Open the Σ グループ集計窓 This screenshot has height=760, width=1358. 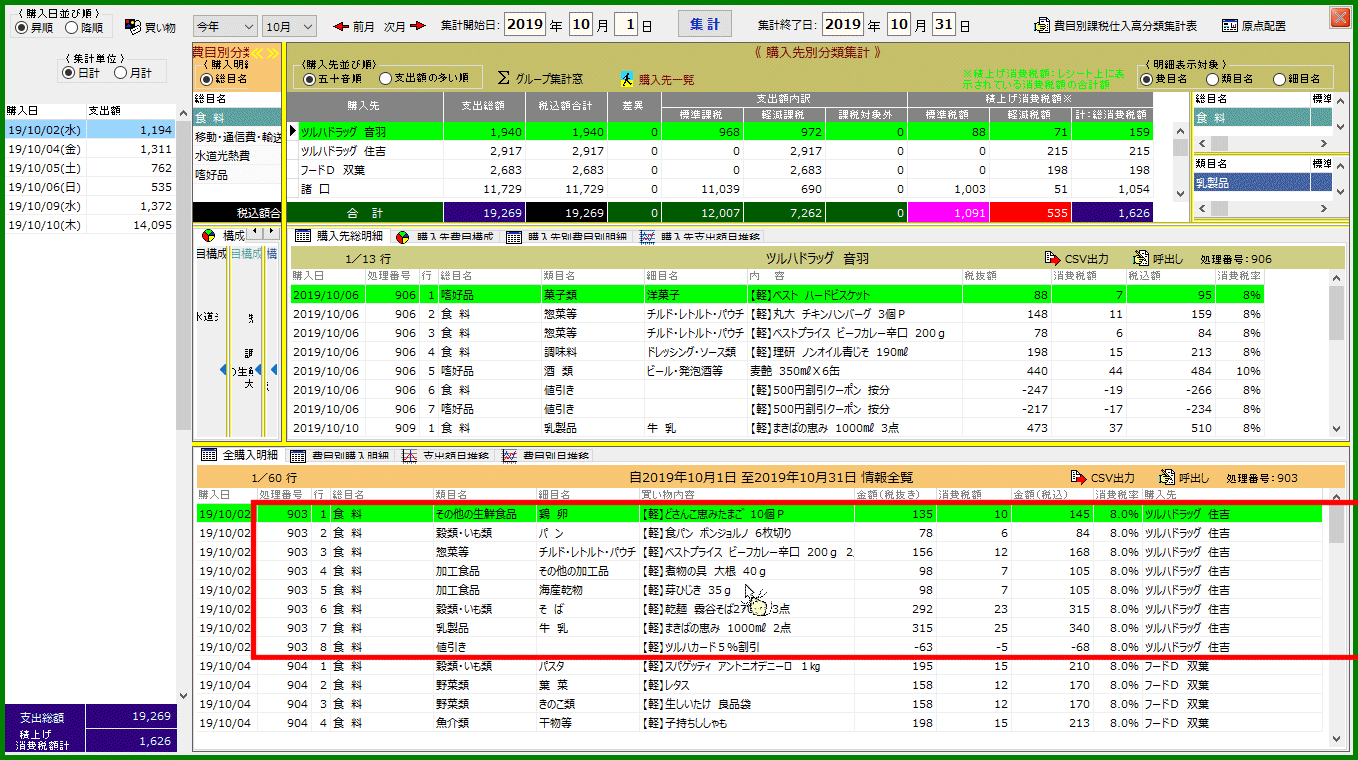tap(541, 78)
